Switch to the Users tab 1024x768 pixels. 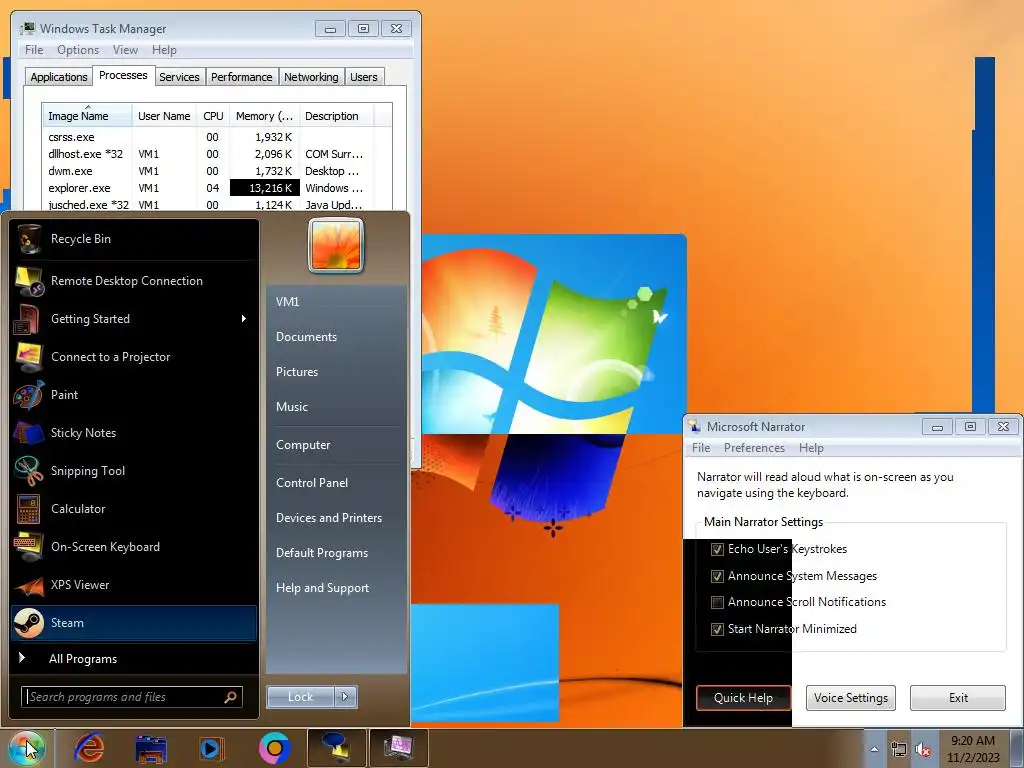coord(364,77)
